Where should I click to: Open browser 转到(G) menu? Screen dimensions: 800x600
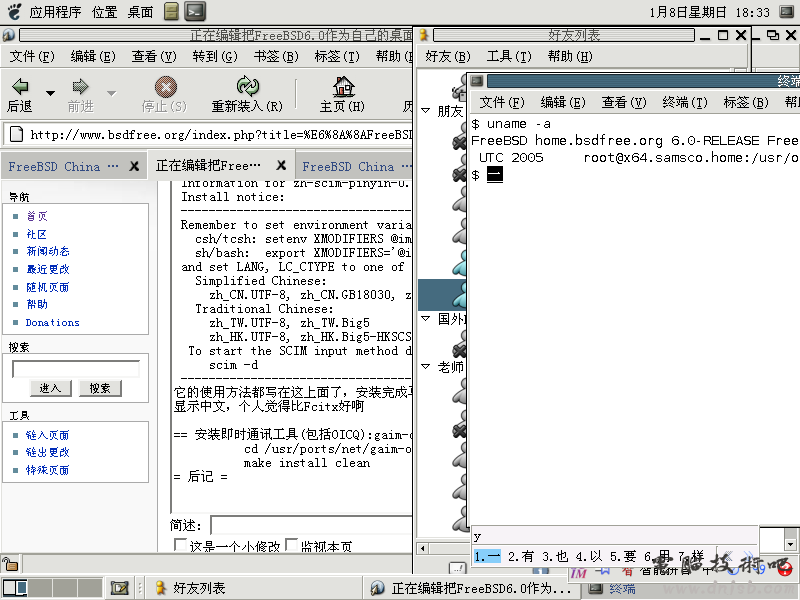[215, 56]
